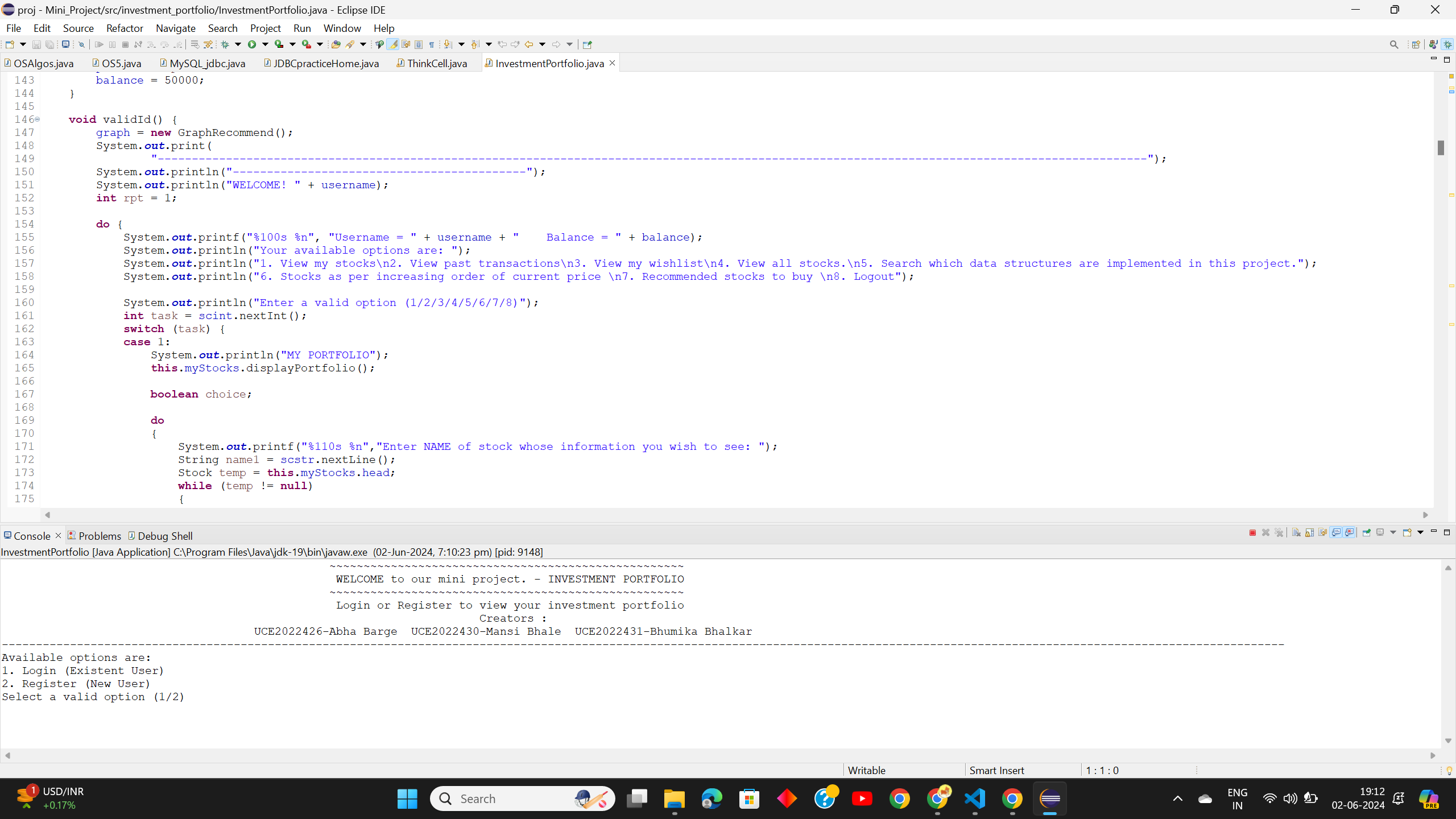
Task: Close the InvestmentPortfolio.java tab
Action: (x=613, y=63)
